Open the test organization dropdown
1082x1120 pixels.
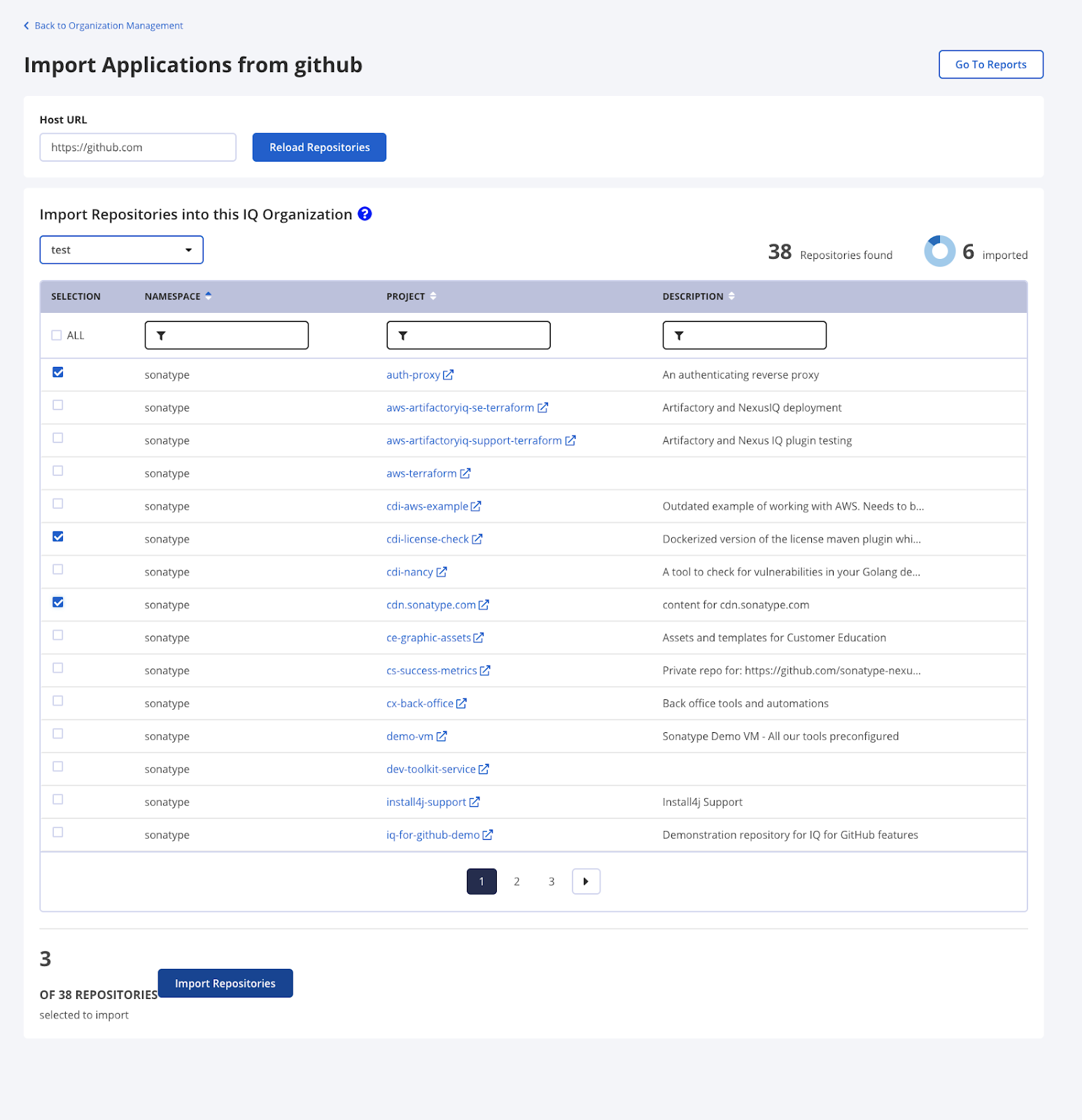coord(122,250)
